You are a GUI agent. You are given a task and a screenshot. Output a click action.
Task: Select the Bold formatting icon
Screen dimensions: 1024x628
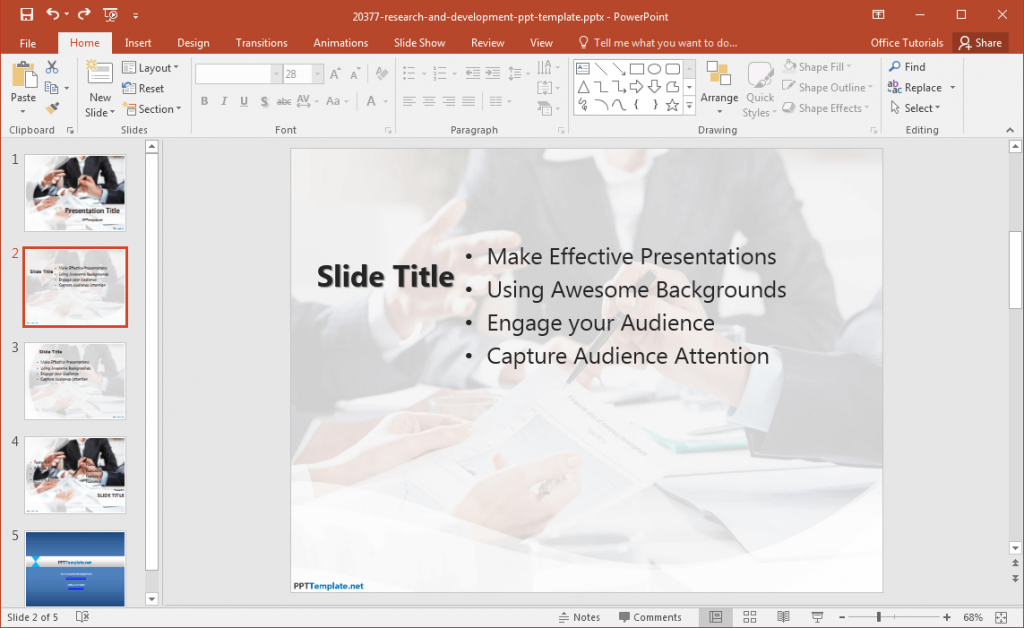pos(204,101)
